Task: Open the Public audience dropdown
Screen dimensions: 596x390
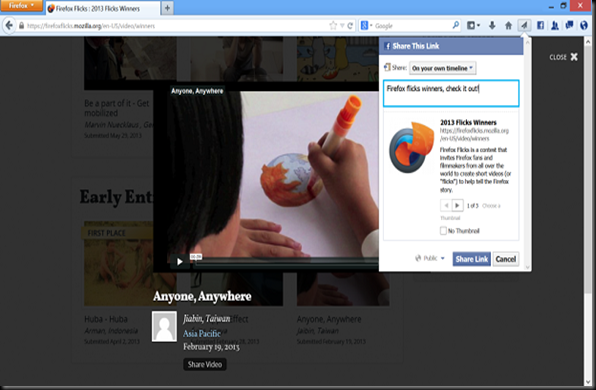Action: pos(430,258)
